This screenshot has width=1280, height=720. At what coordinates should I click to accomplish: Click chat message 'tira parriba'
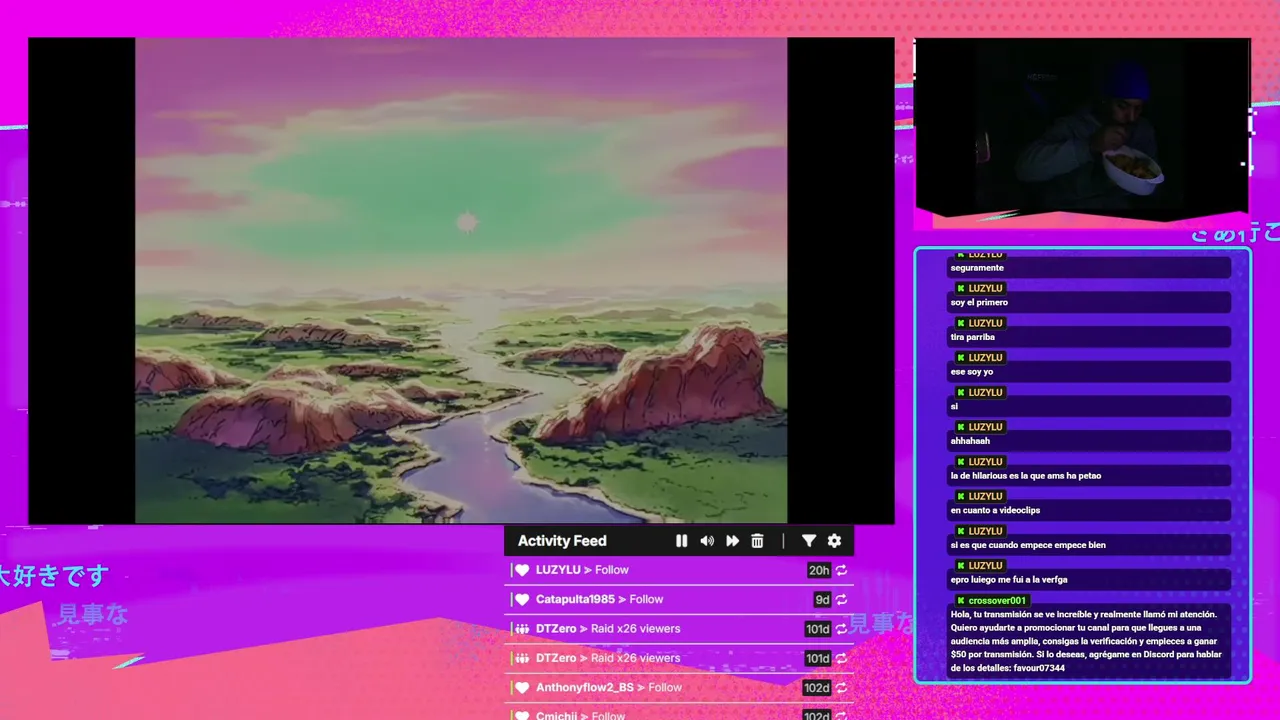[973, 337]
